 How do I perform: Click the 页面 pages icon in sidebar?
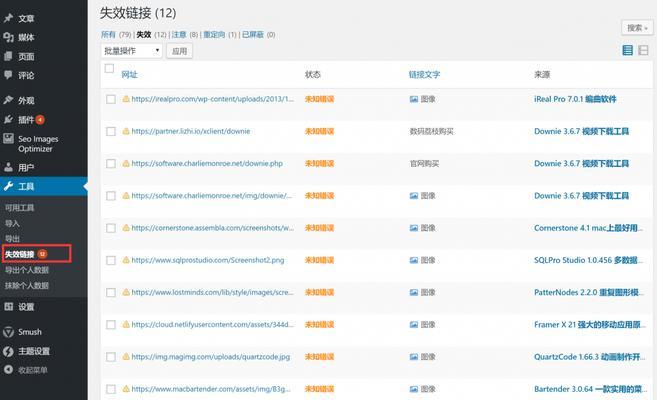click(x=8, y=56)
